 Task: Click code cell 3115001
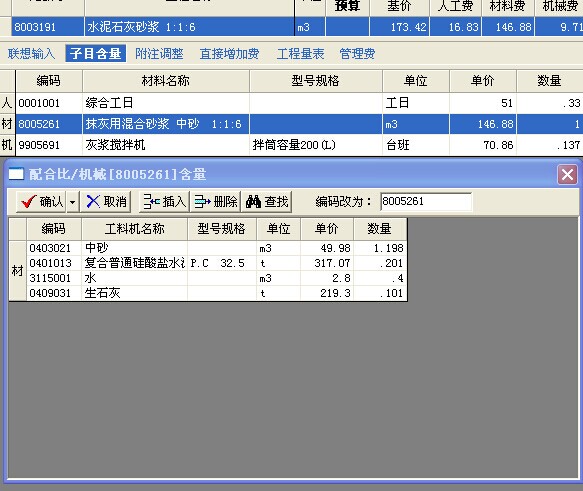[x=54, y=278]
